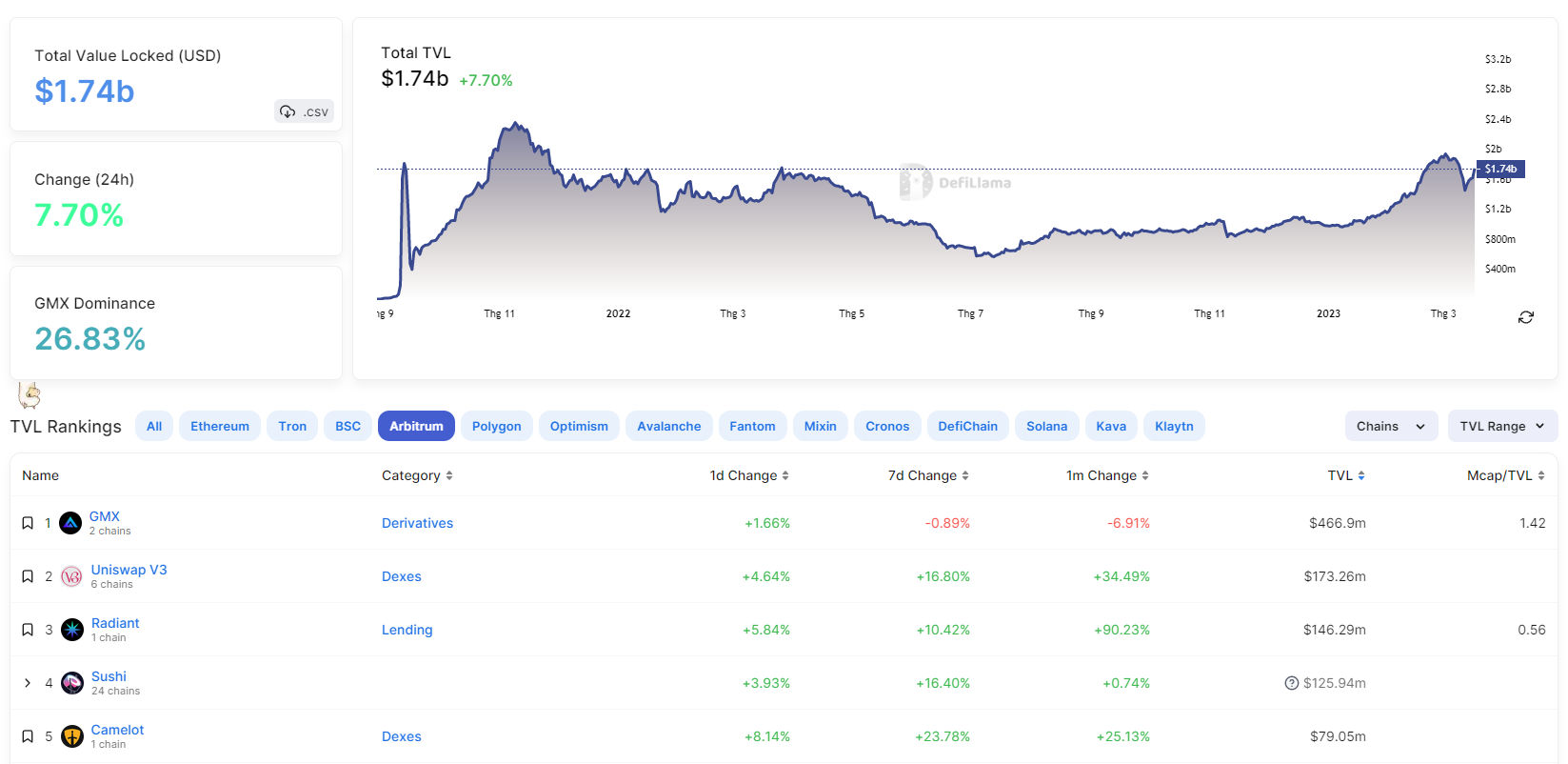Sort by 1d Change column
This screenshot has width=1568, height=764.
[749, 475]
